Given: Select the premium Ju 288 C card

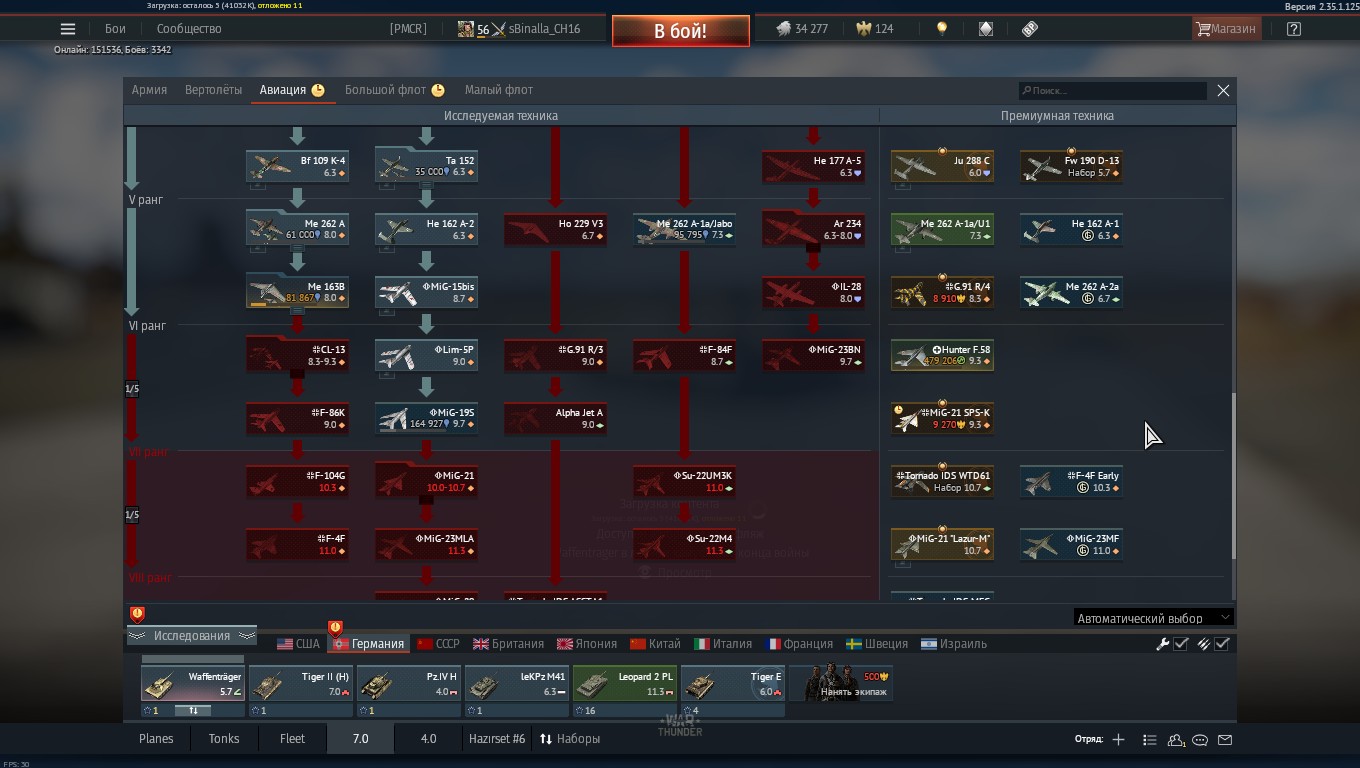Looking at the screenshot, I should tap(942, 166).
